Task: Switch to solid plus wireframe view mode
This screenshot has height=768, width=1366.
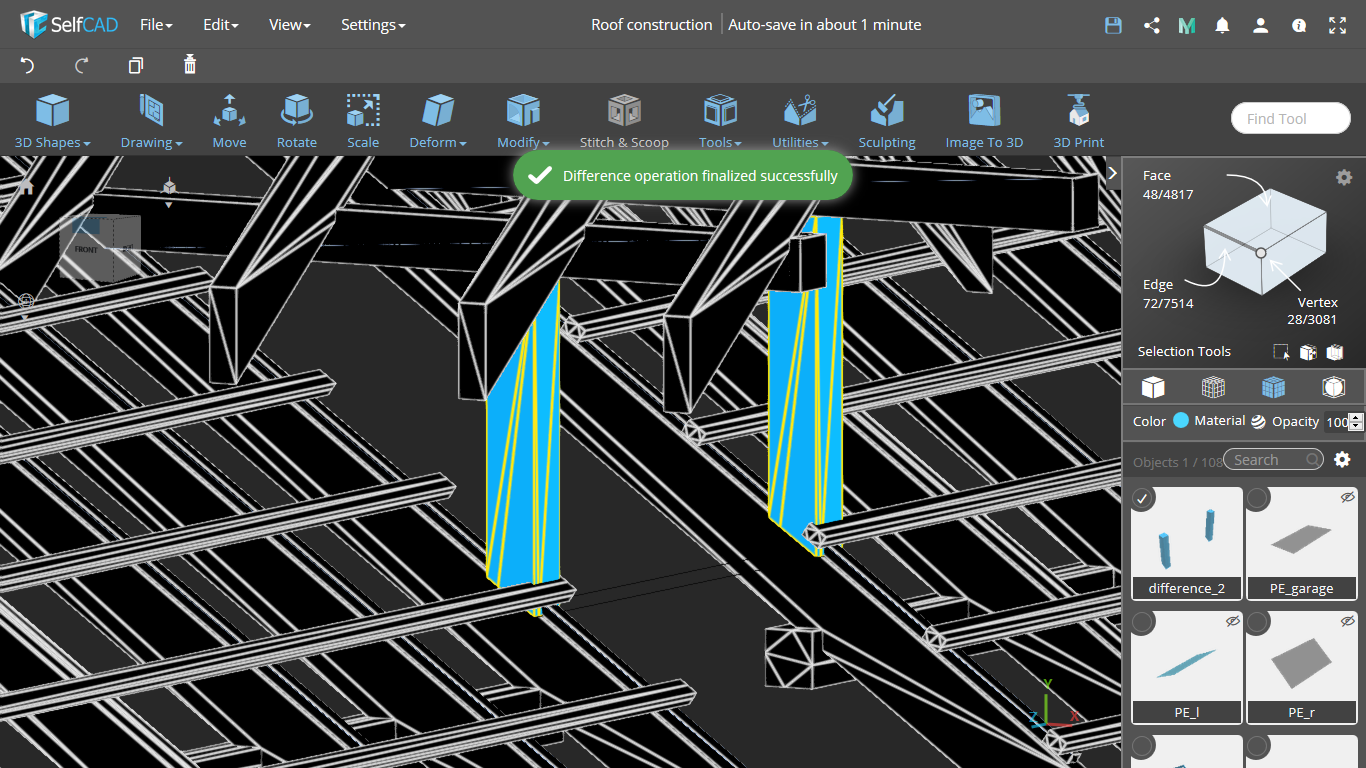Action: pos(1273,387)
